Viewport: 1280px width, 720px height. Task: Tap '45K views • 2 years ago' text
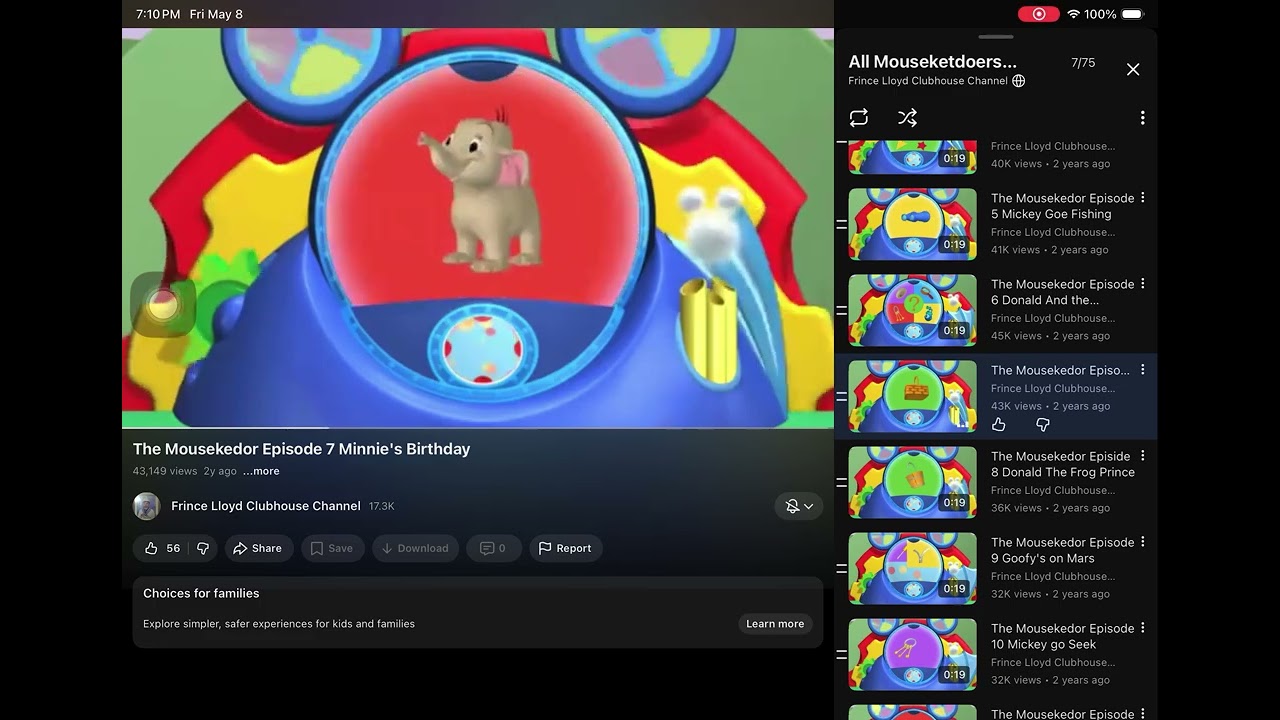(1049, 336)
